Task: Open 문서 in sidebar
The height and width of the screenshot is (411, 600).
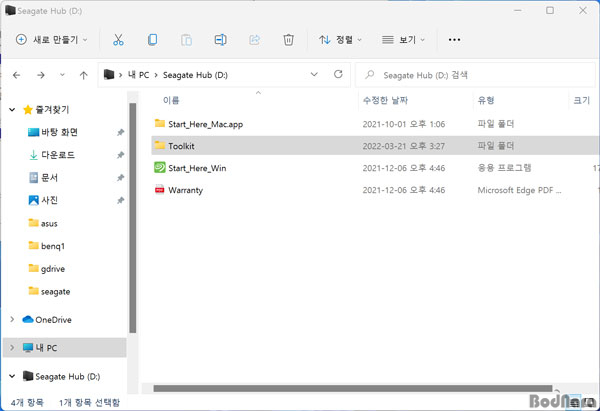Action: pyautogui.click(x=49, y=178)
